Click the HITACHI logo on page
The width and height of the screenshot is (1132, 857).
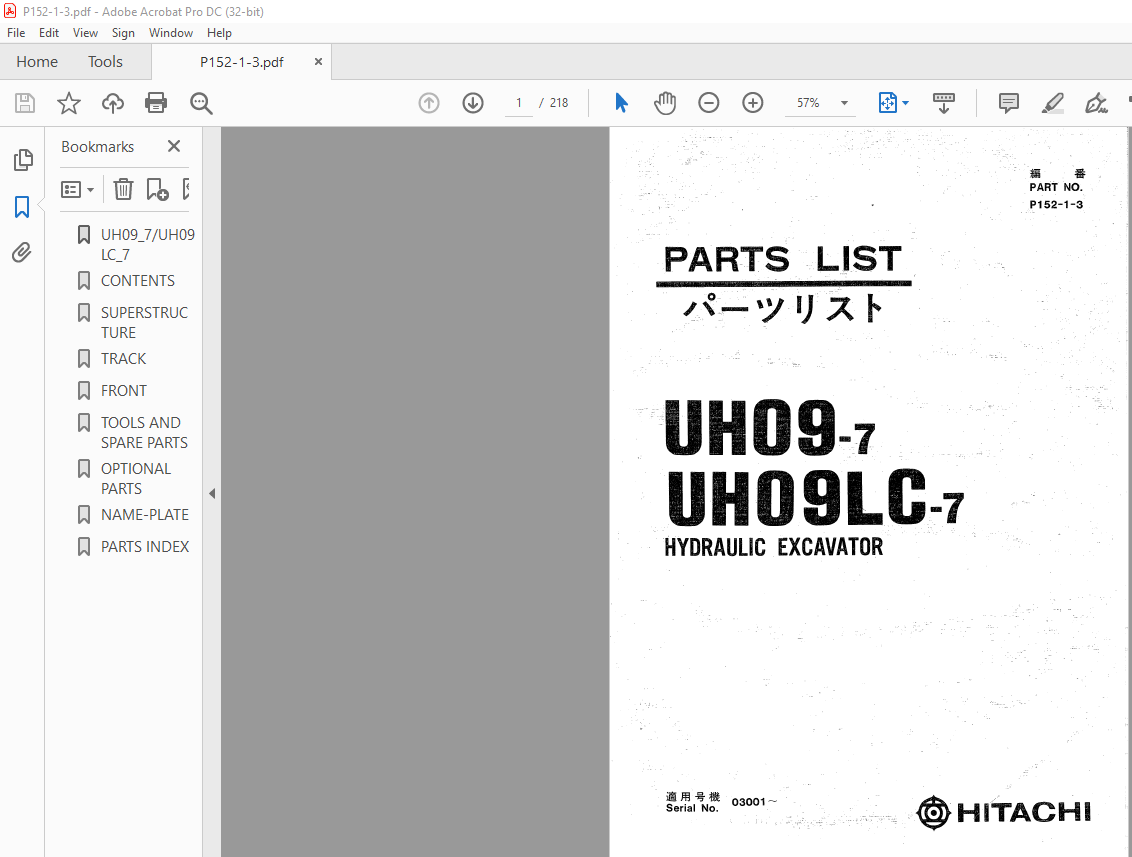tap(1003, 812)
